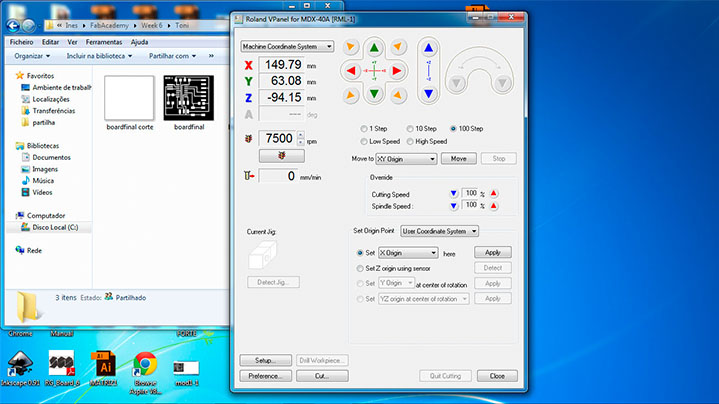The height and width of the screenshot is (404, 719).
Task: Click the Apply button next to X Origin
Action: tap(492, 253)
